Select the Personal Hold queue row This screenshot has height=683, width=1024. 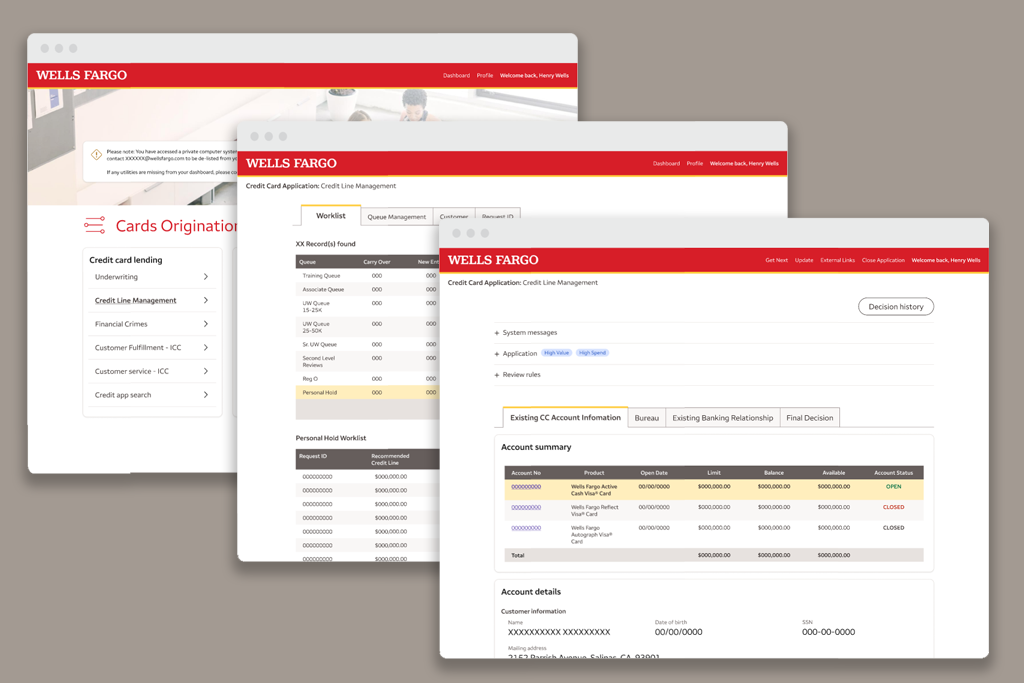[366, 393]
